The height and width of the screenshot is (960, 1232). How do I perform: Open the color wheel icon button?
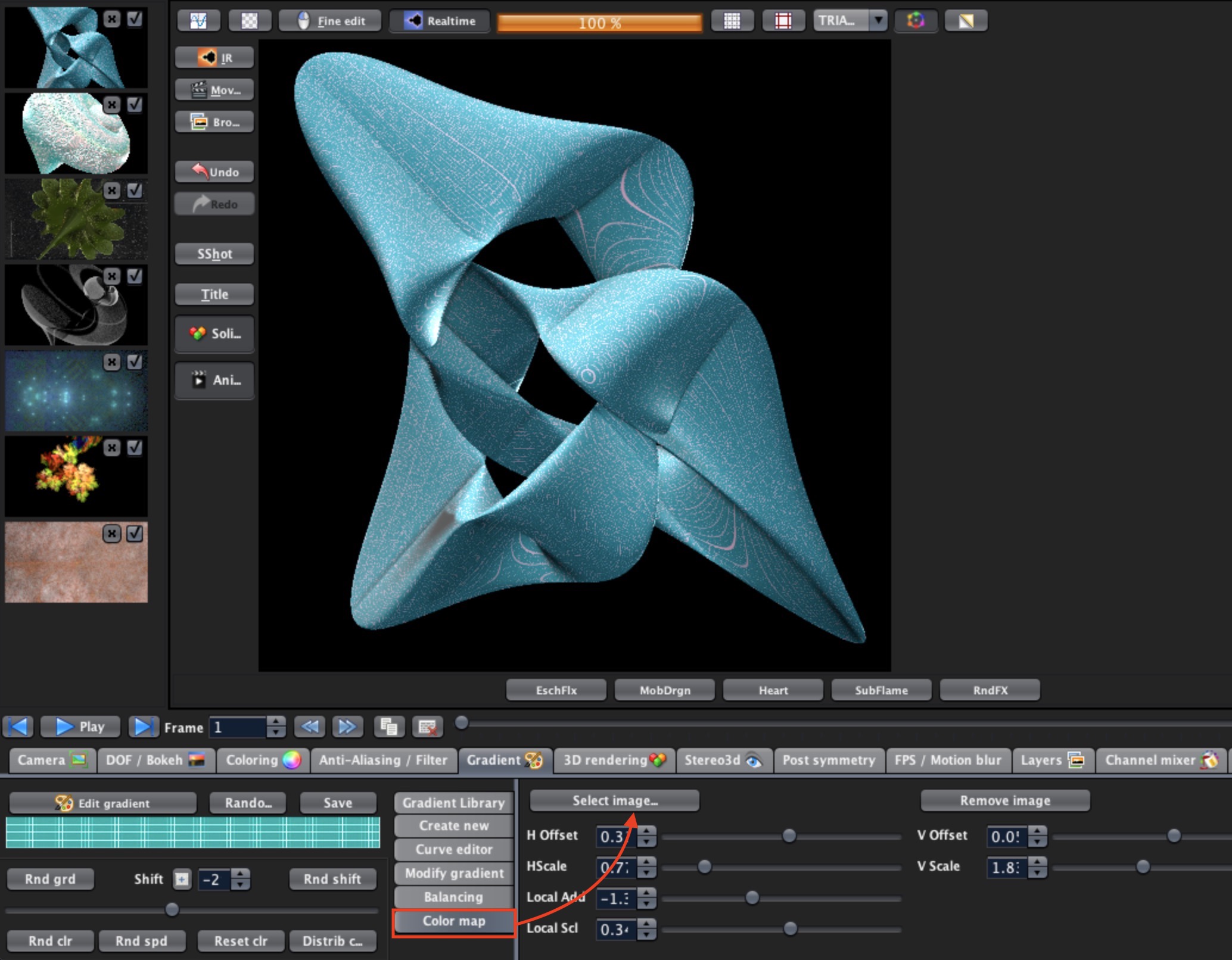point(916,21)
